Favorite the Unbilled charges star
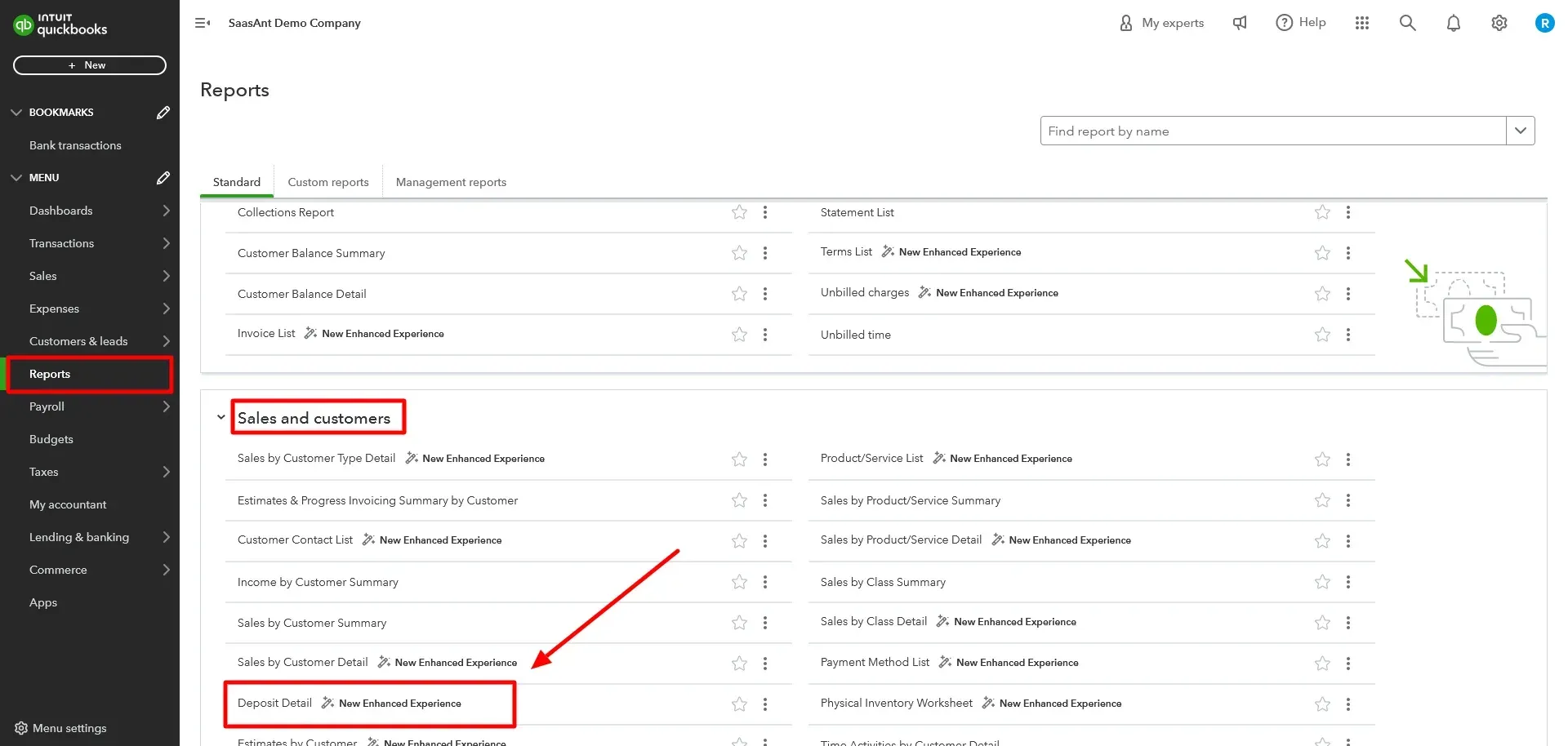1568x746 pixels. (x=1322, y=294)
